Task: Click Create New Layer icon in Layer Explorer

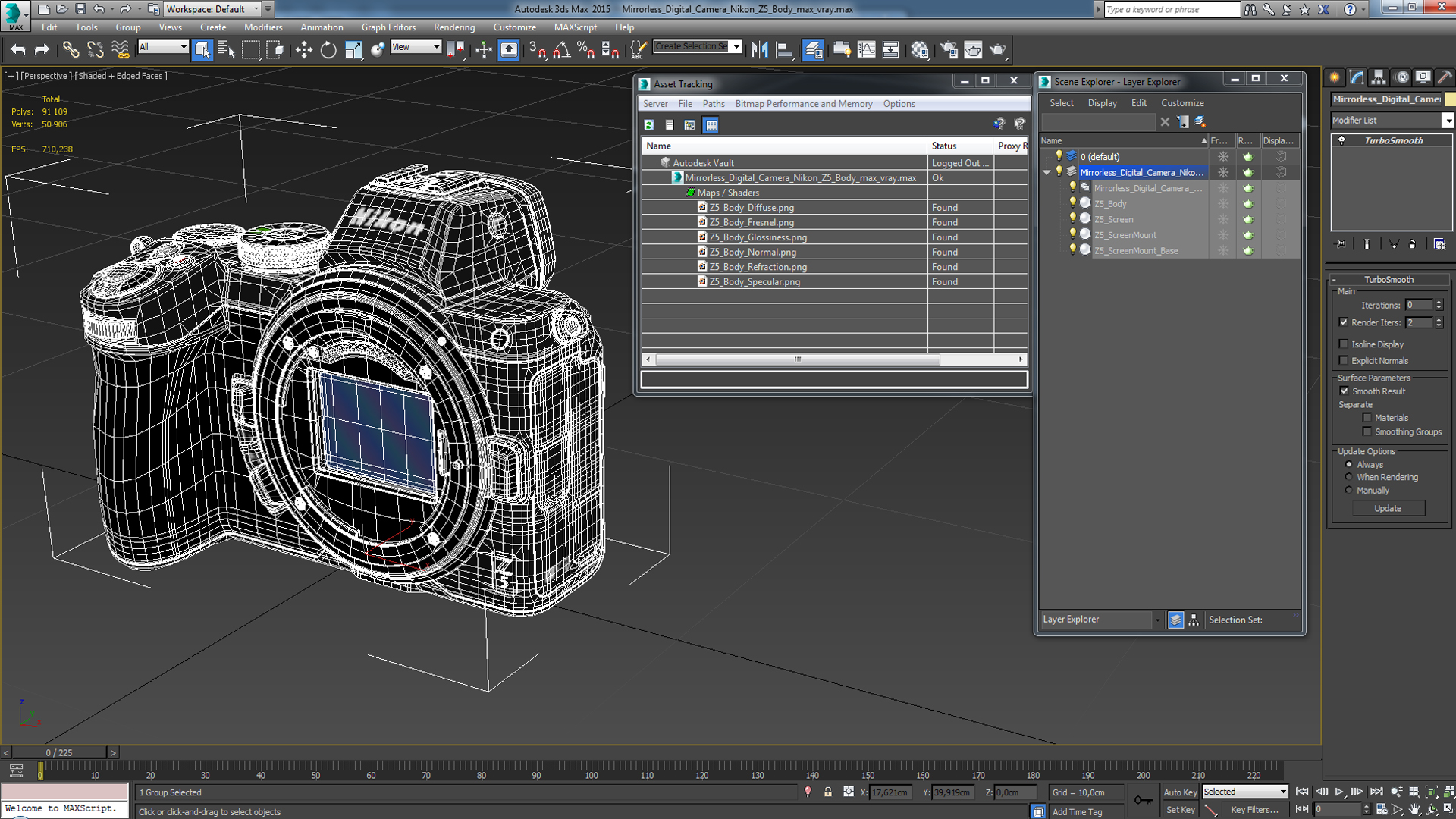Action: (1200, 122)
